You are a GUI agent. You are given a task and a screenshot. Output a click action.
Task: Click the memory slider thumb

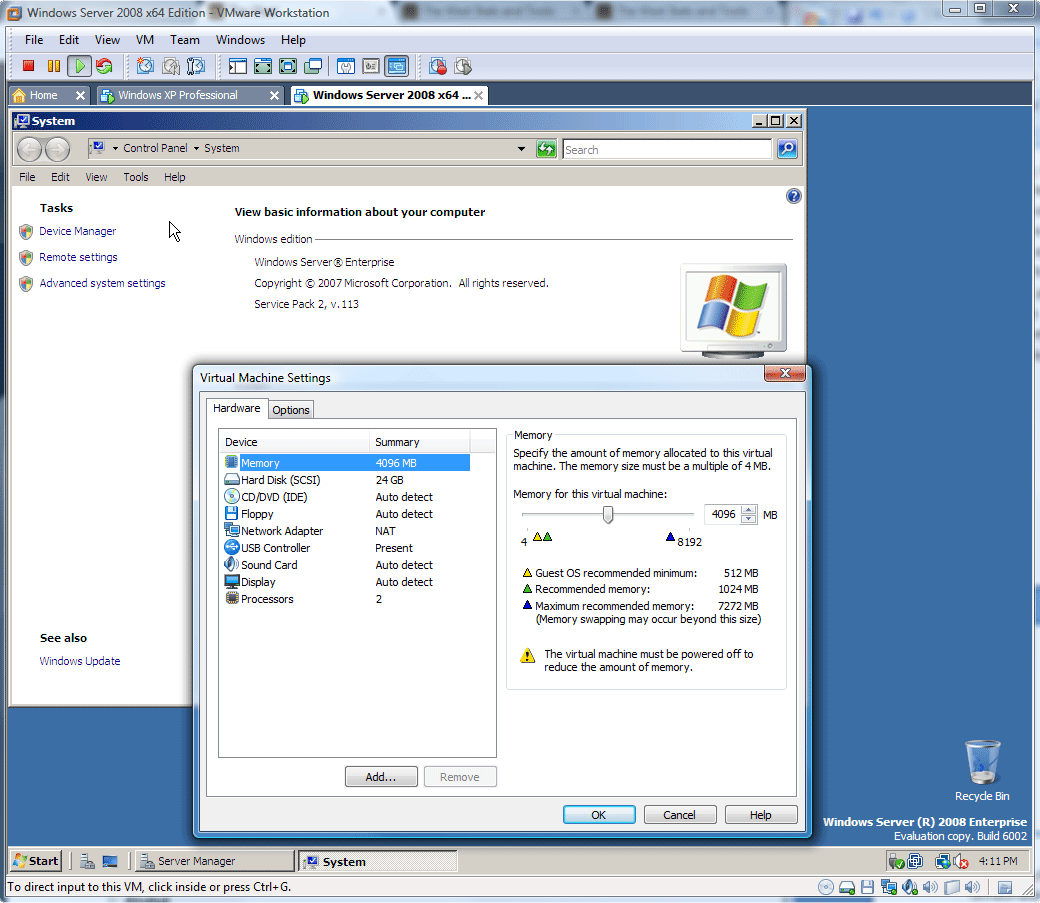(x=608, y=515)
